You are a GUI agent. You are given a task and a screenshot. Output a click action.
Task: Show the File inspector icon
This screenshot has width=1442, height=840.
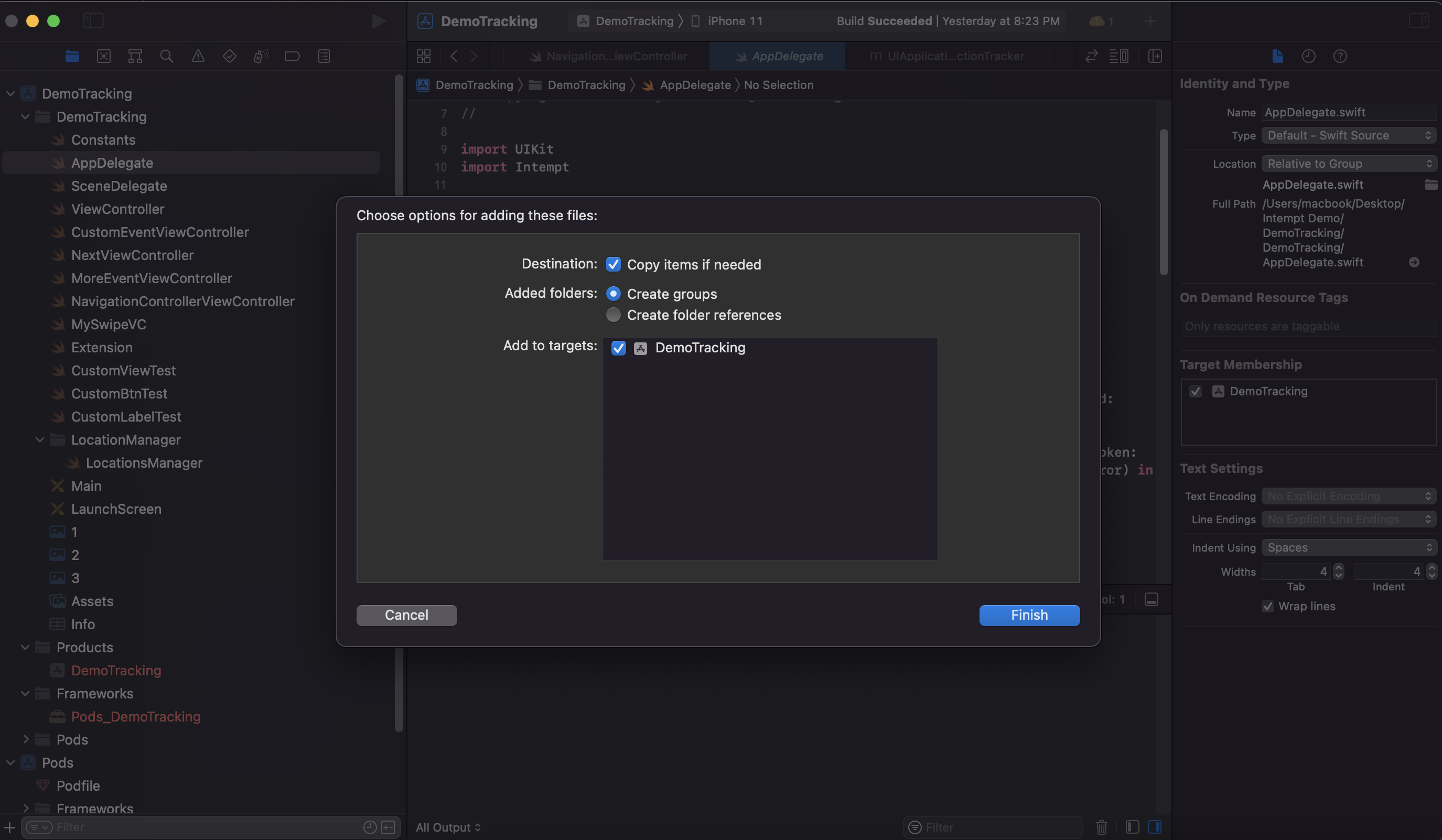(x=1277, y=56)
